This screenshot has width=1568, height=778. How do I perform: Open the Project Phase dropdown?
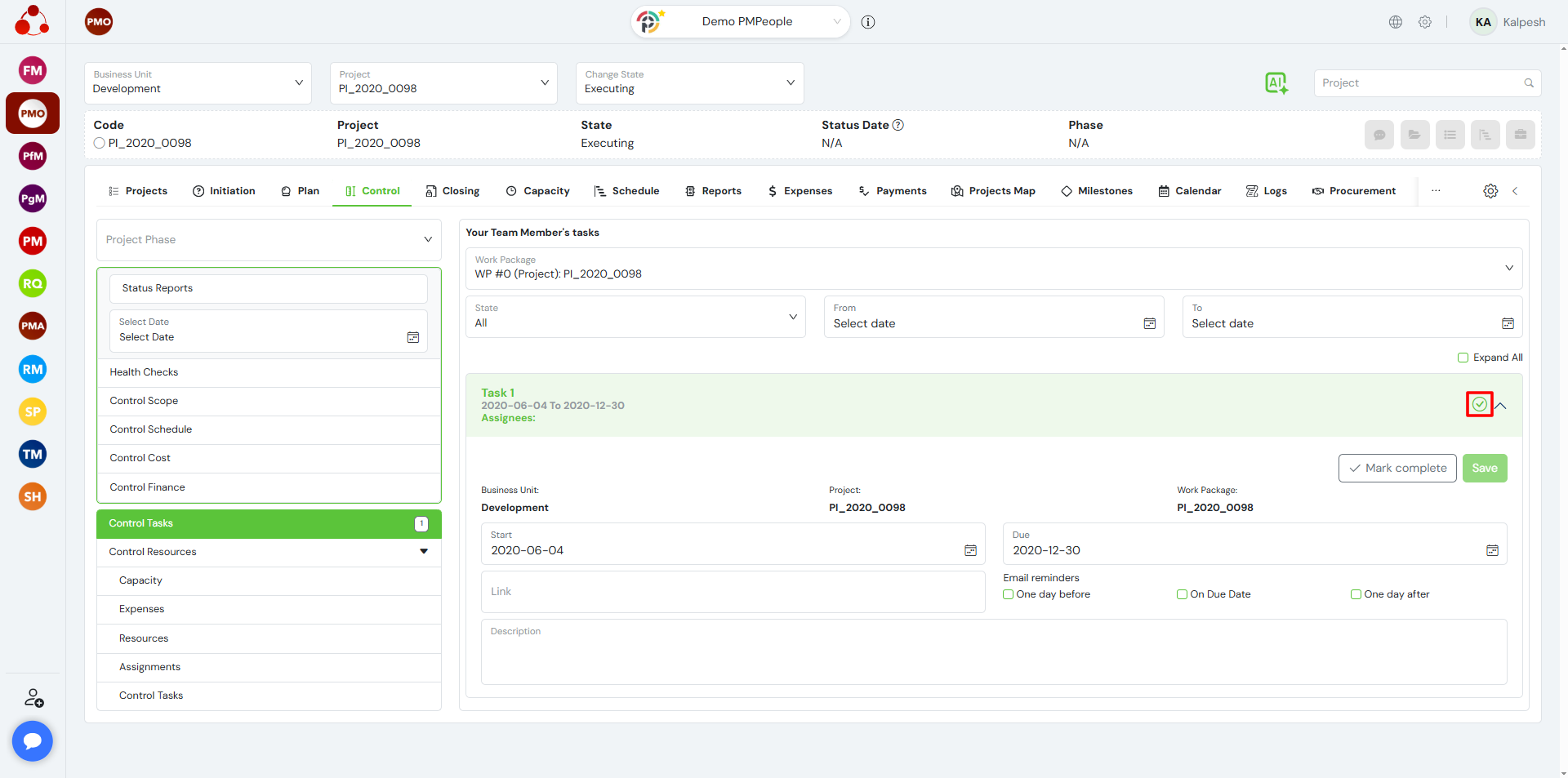tap(269, 240)
